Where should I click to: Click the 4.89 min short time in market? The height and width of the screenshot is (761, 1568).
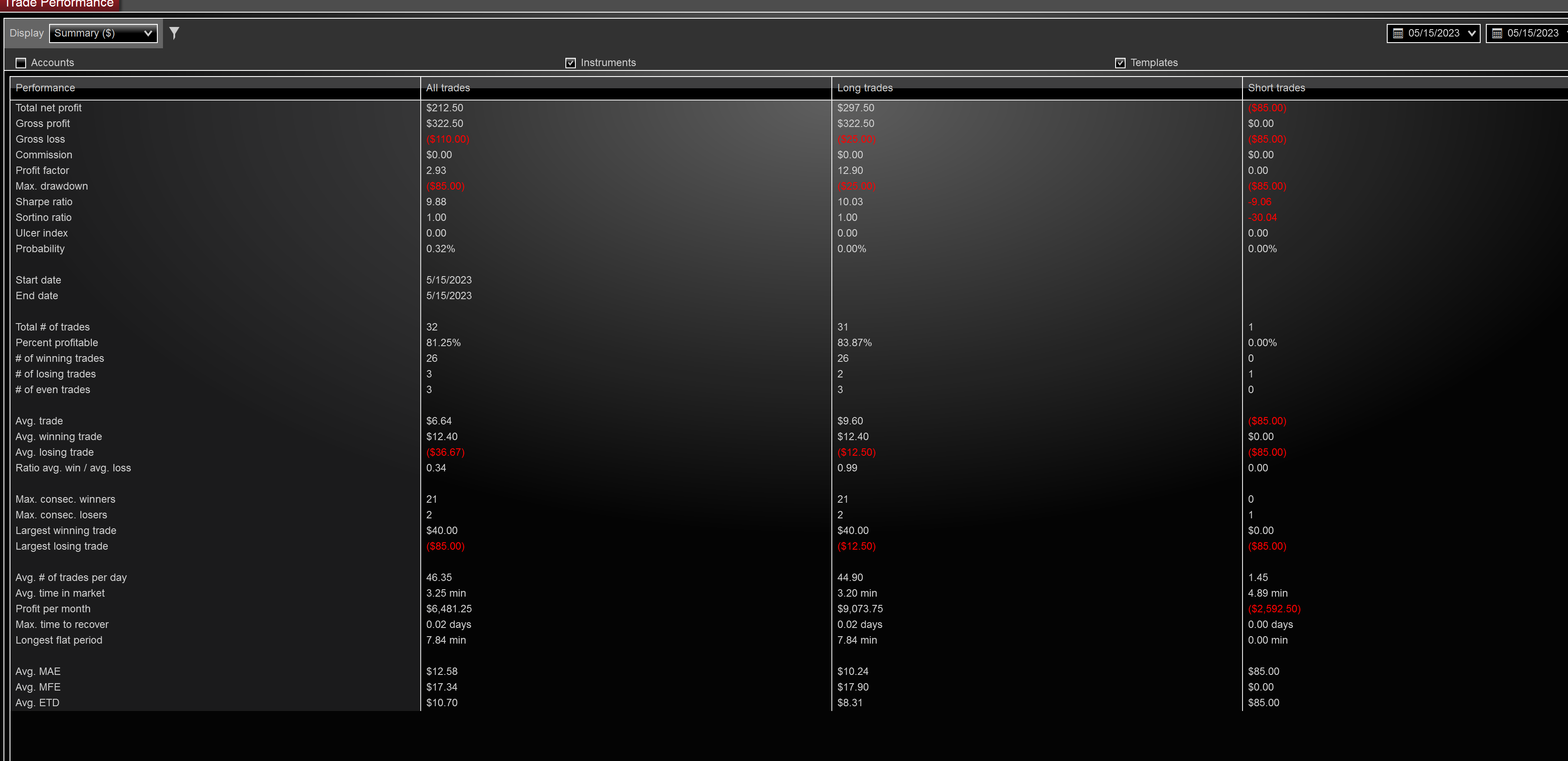pyautogui.click(x=1267, y=594)
